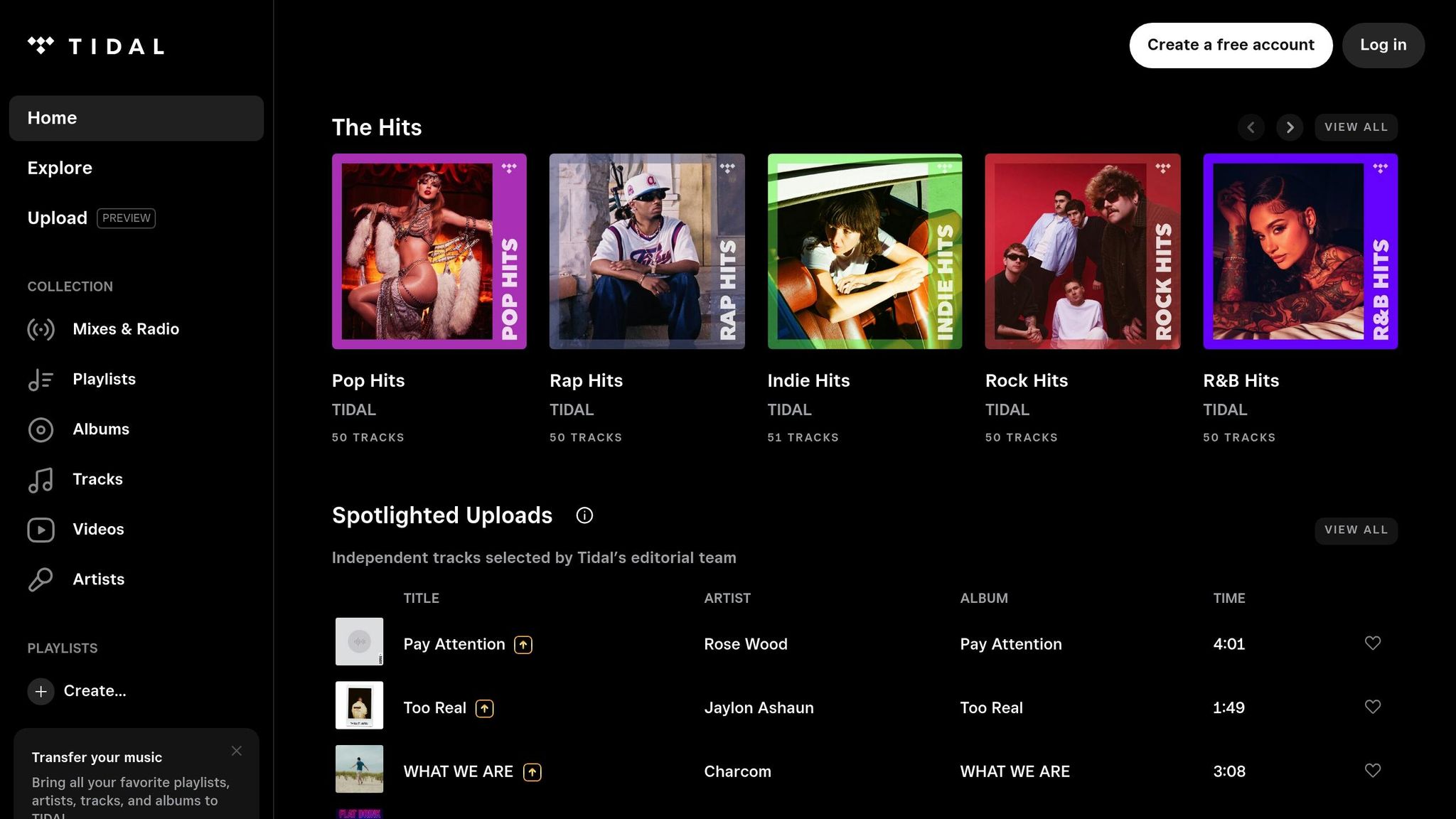Select the Artists icon
The width and height of the screenshot is (1456, 819).
pyautogui.click(x=41, y=579)
